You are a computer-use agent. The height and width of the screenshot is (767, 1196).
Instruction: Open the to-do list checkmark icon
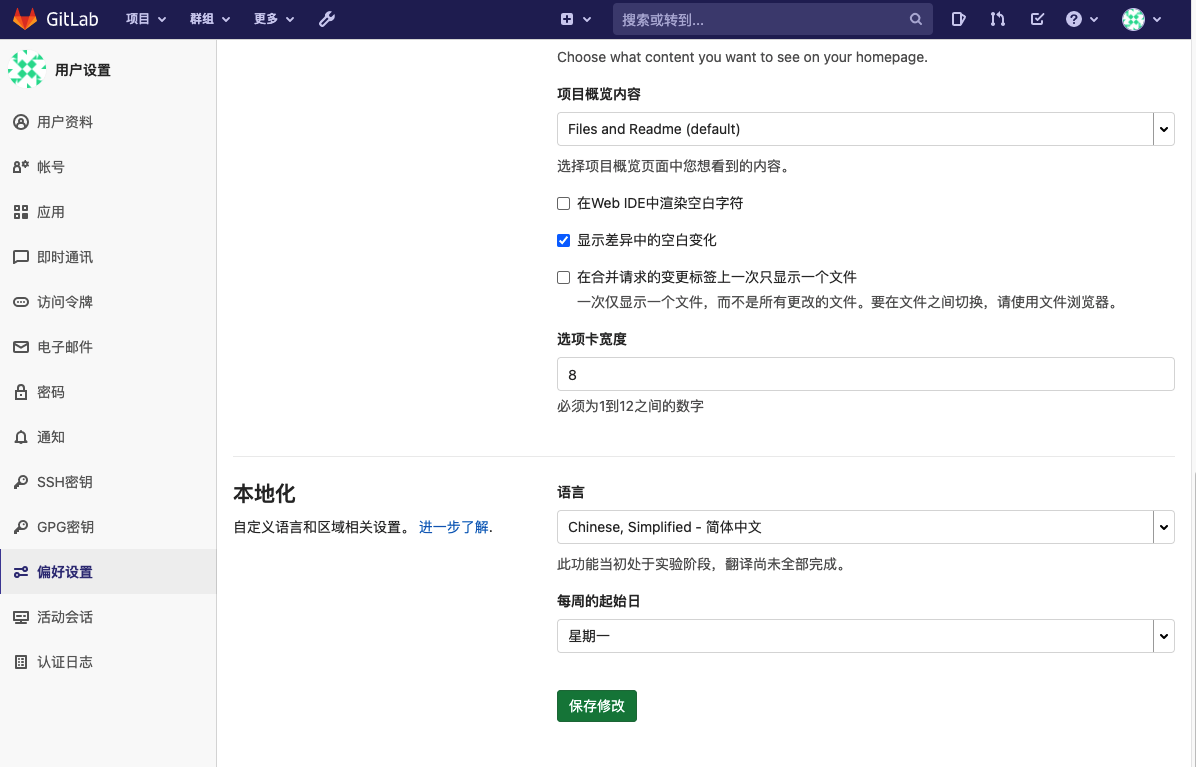pyautogui.click(x=1037, y=18)
